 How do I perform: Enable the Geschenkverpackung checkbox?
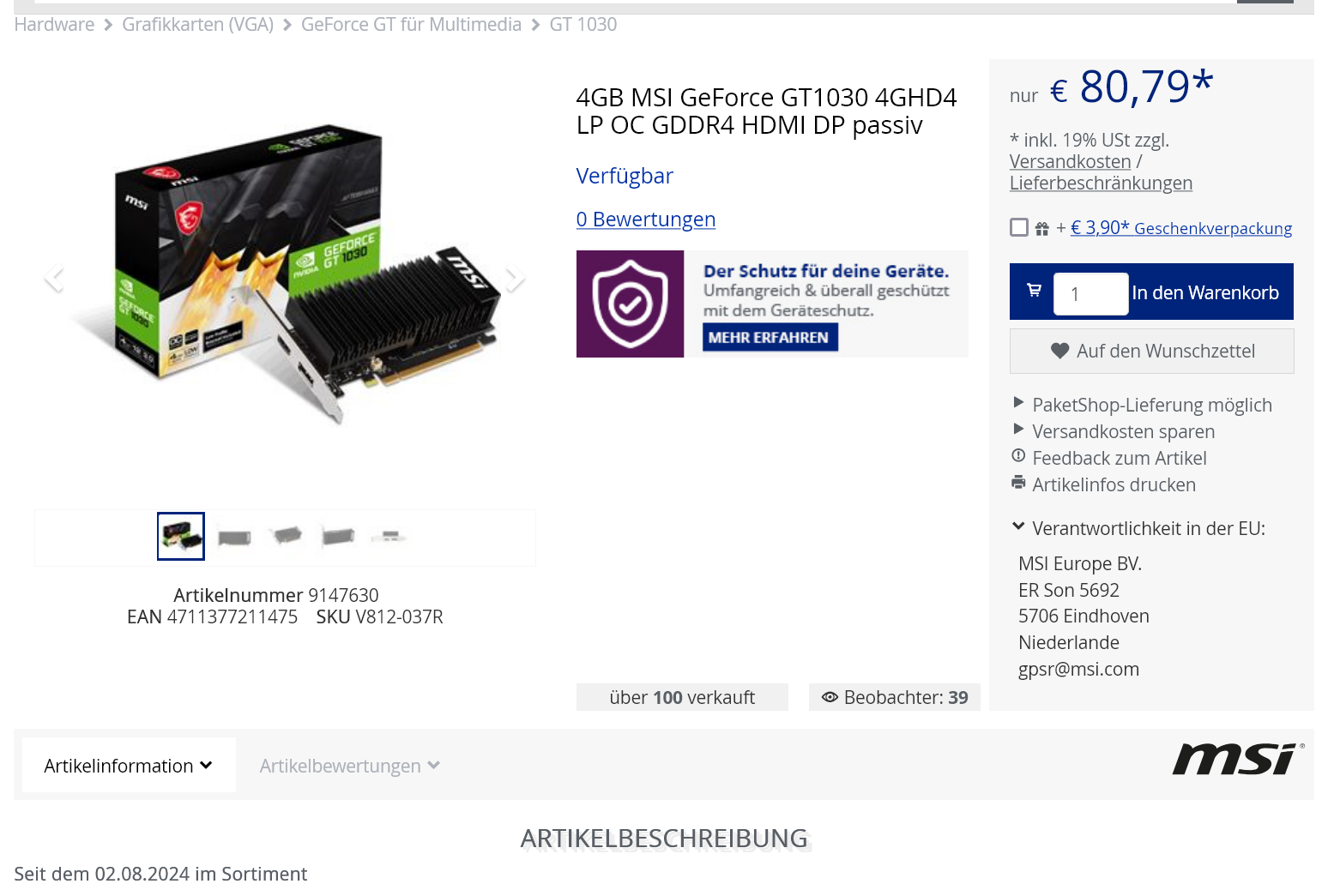click(x=1019, y=227)
